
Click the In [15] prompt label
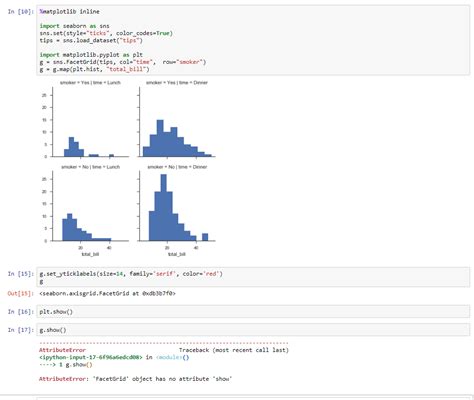tap(21, 274)
